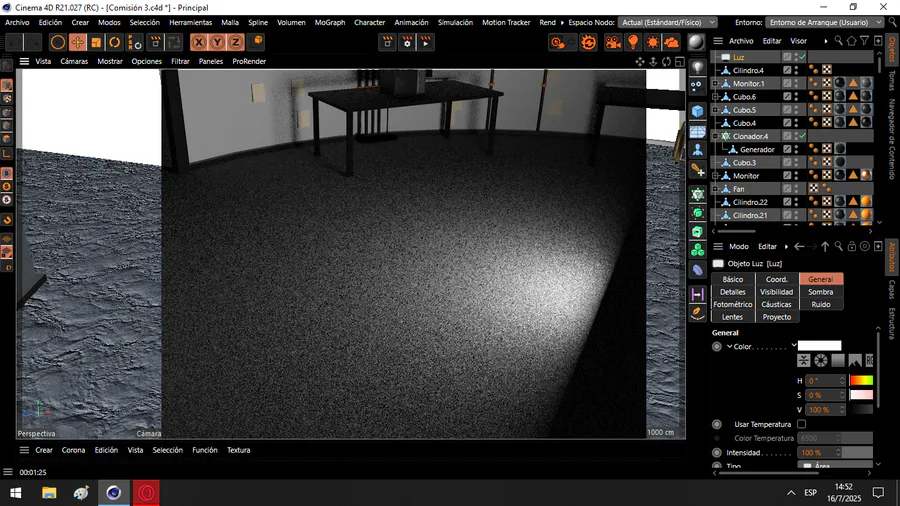Click animation dot next to Color
This screenshot has height=506, width=900.
tap(717, 347)
